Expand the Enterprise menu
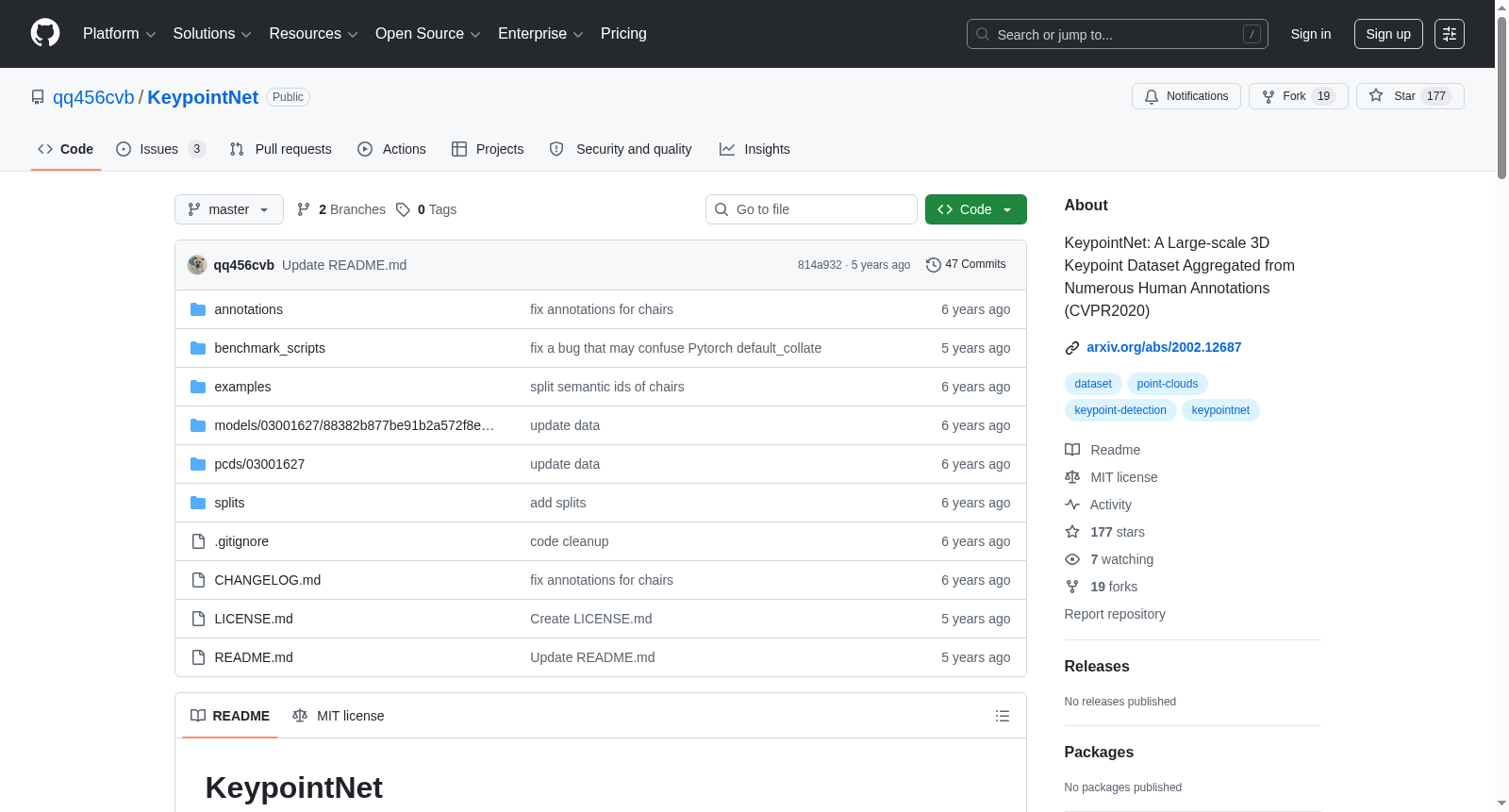The height and width of the screenshot is (812, 1509). [540, 34]
